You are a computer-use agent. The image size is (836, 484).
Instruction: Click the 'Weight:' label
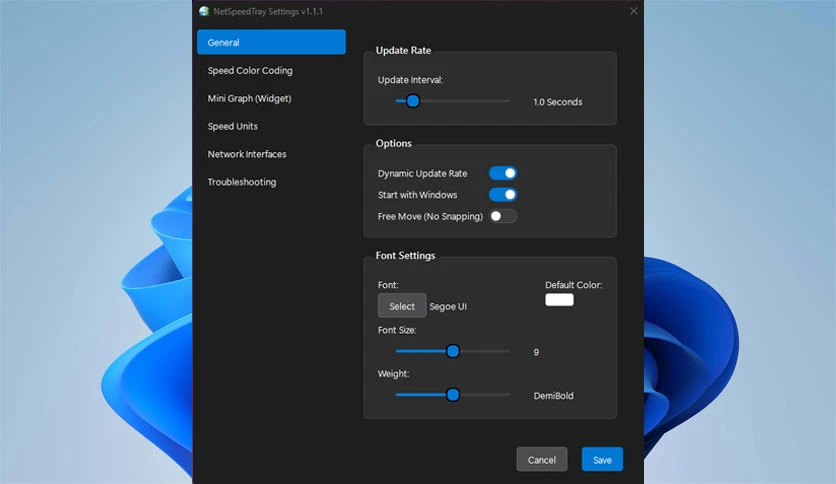393,374
